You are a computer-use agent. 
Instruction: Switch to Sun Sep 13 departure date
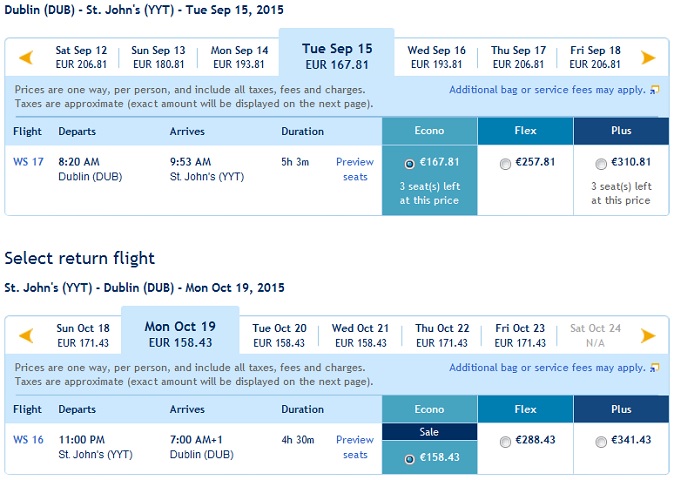click(x=158, y=57)
